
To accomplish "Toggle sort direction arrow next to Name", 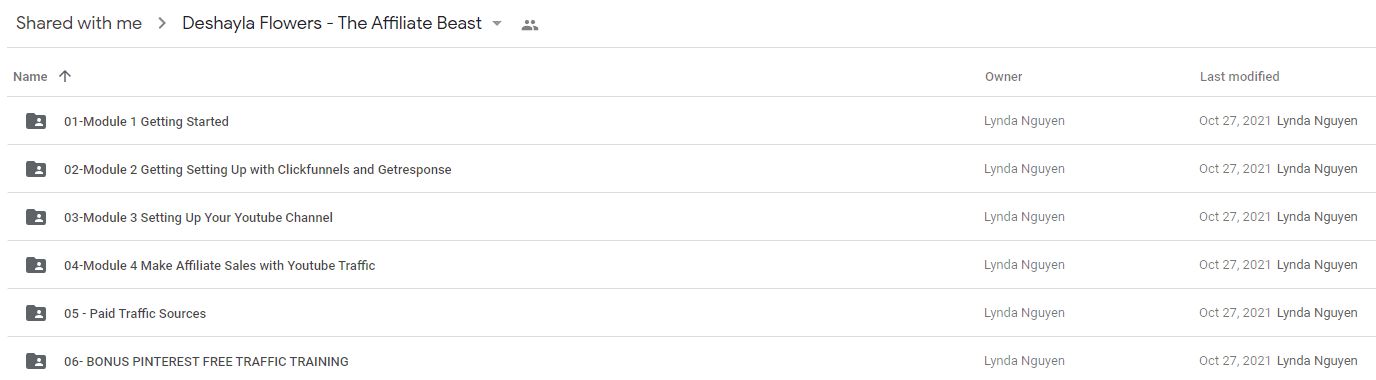I will pos(65,76).
